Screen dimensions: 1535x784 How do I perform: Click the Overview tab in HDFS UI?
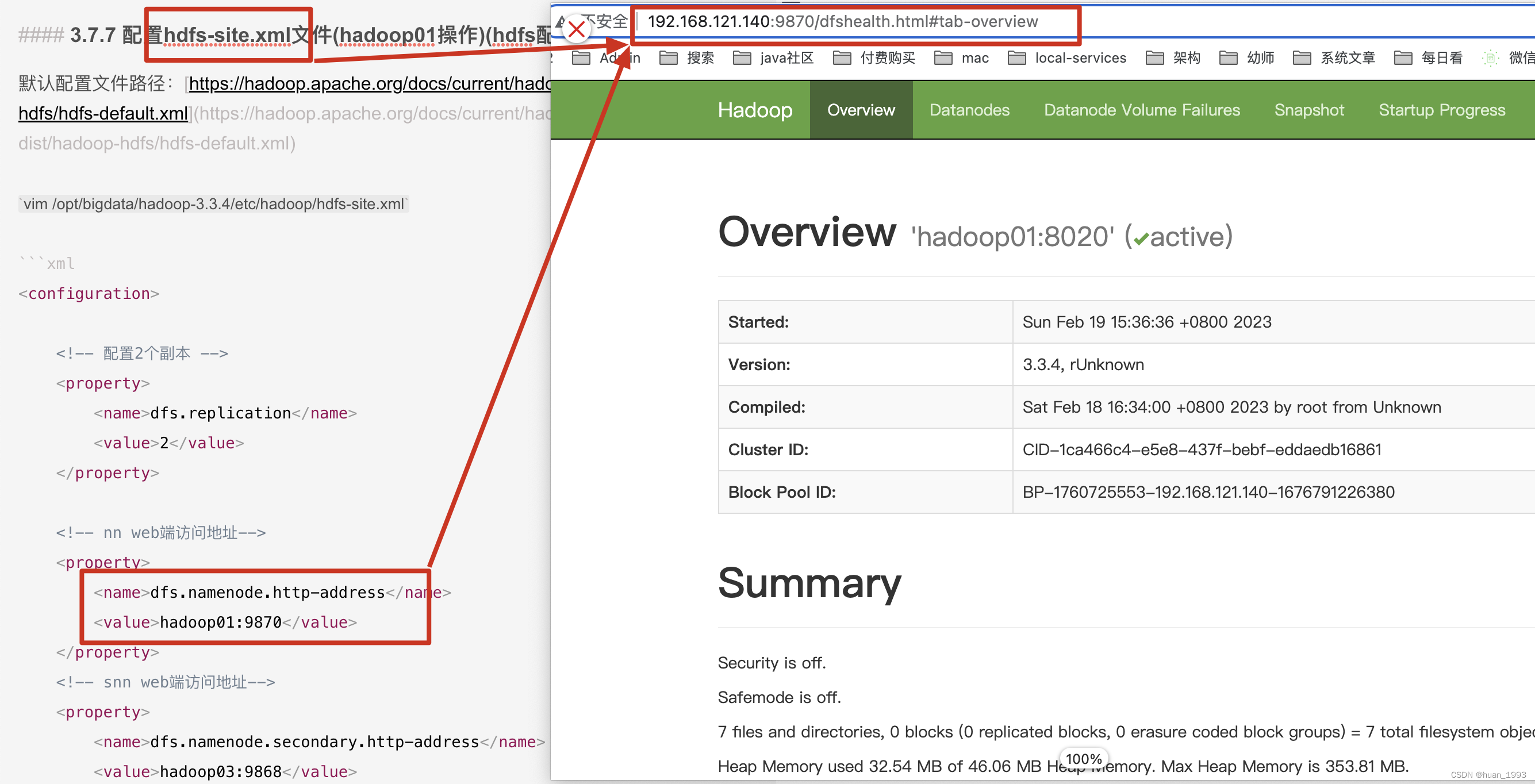pyautogui.click(x=860, y=110)
